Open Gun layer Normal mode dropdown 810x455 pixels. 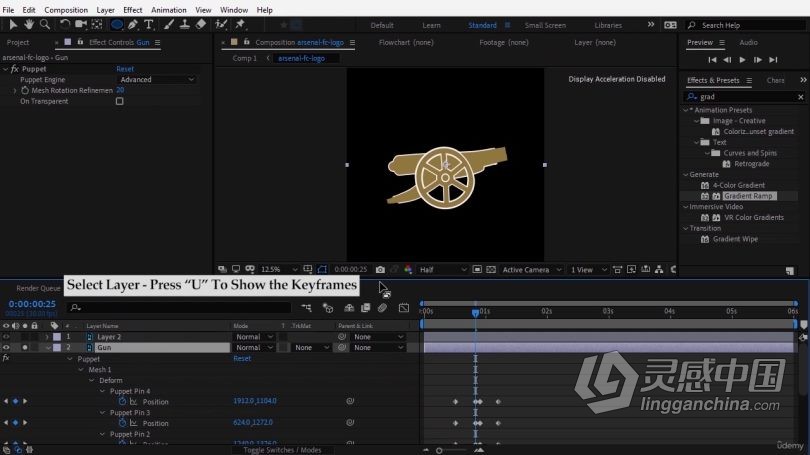tap(254, 348)
